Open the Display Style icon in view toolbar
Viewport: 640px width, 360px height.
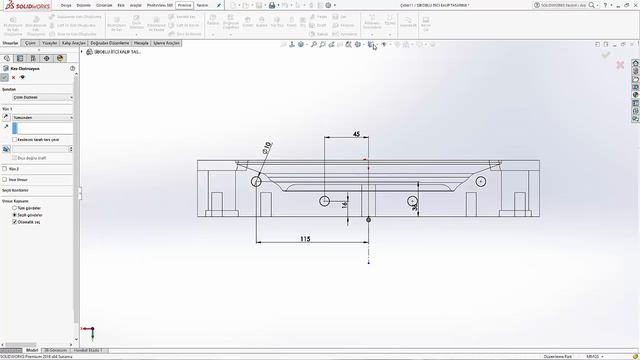pyautogui.click(x=371, y=44)
